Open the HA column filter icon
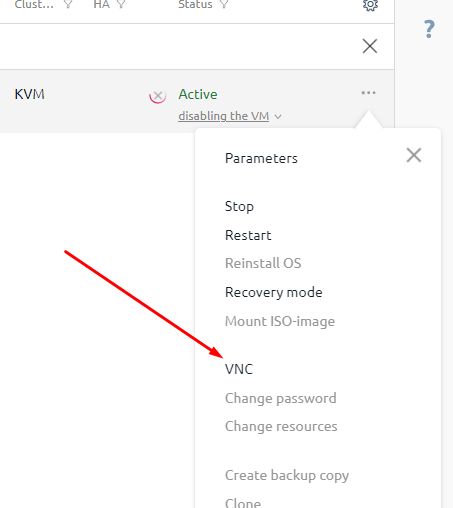The image size is (453, 508). click(x=121, y=4)
